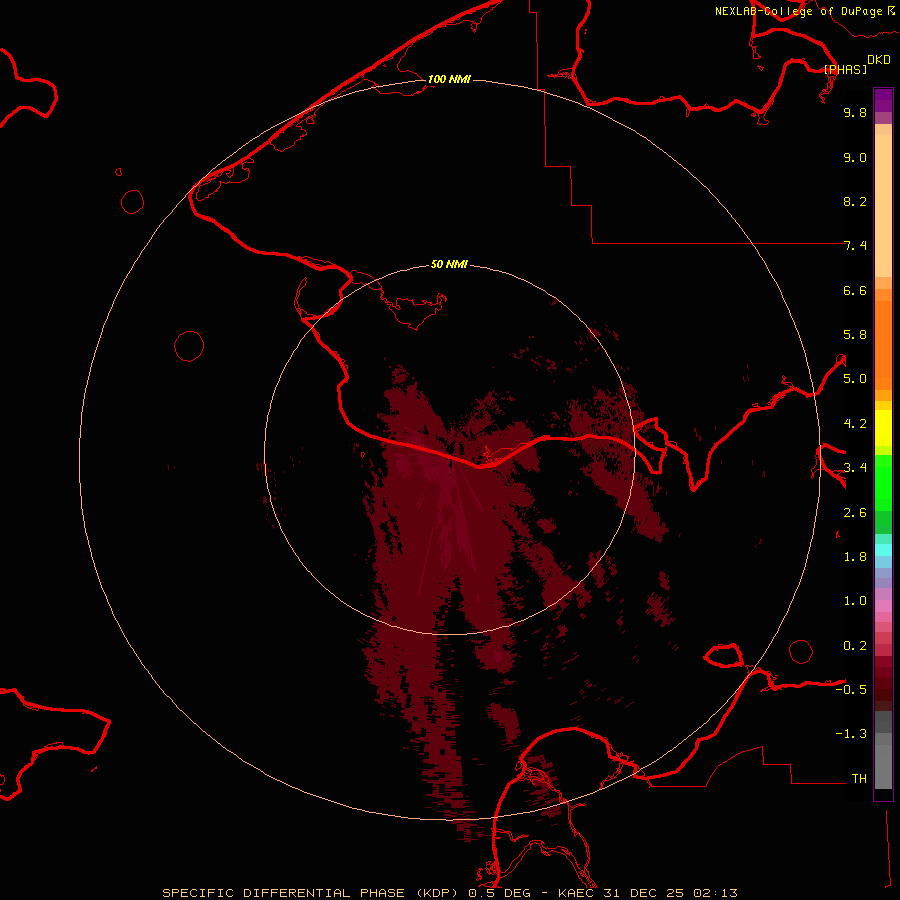Click the -1.3 scale value
This screenshot has height=900, width=900.
point(851,734)
